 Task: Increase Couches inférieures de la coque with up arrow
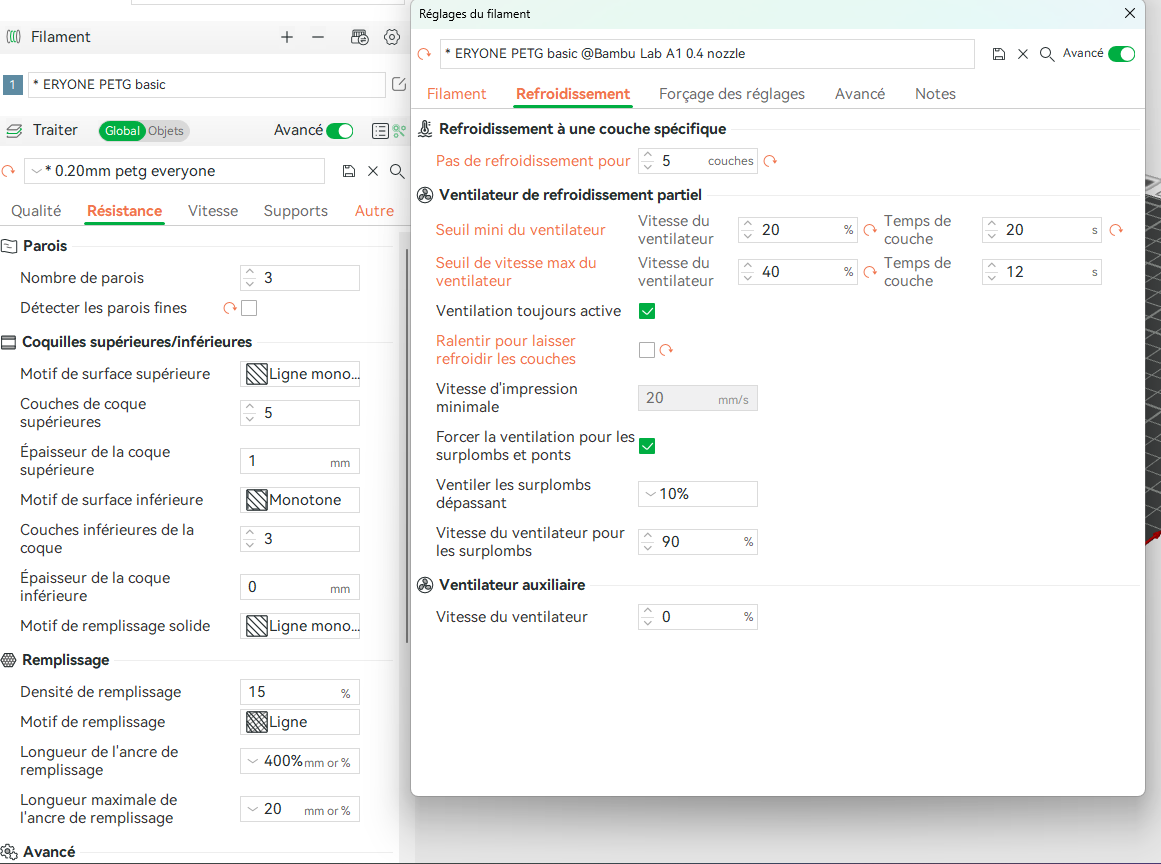click(x=250, y=532)
